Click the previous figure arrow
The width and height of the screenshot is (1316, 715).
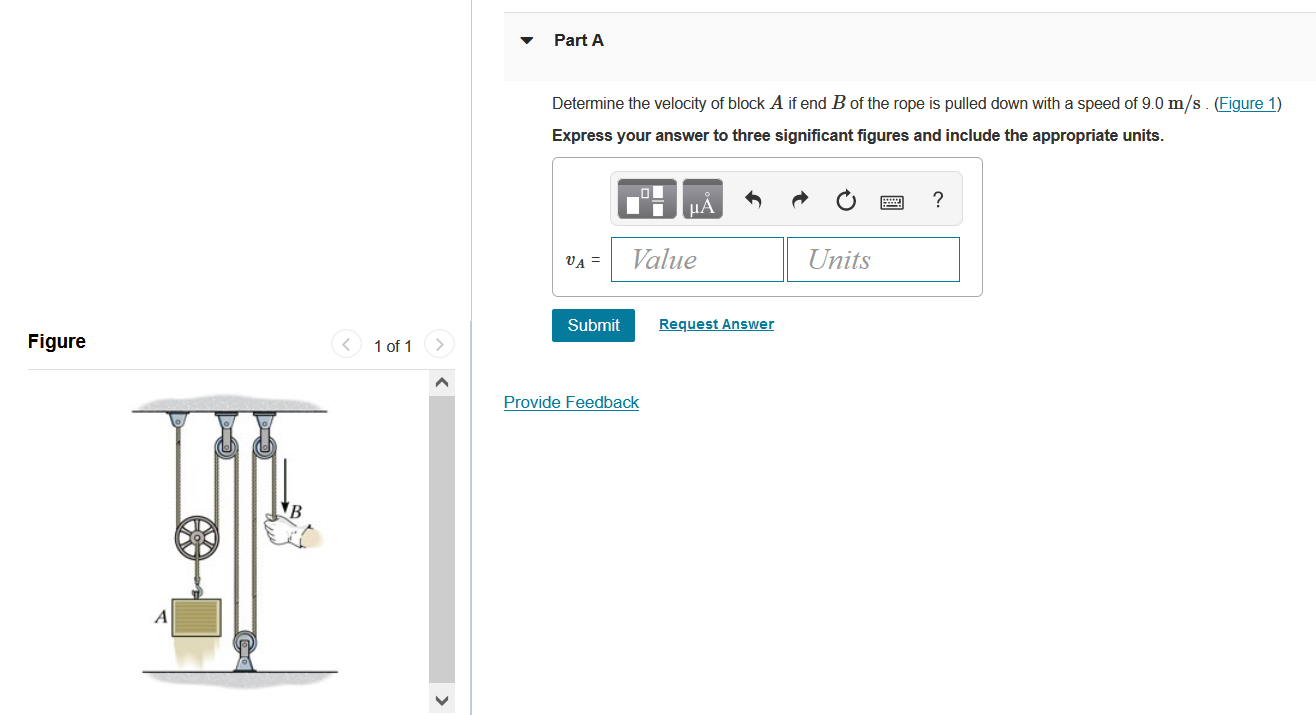point(345,343)
